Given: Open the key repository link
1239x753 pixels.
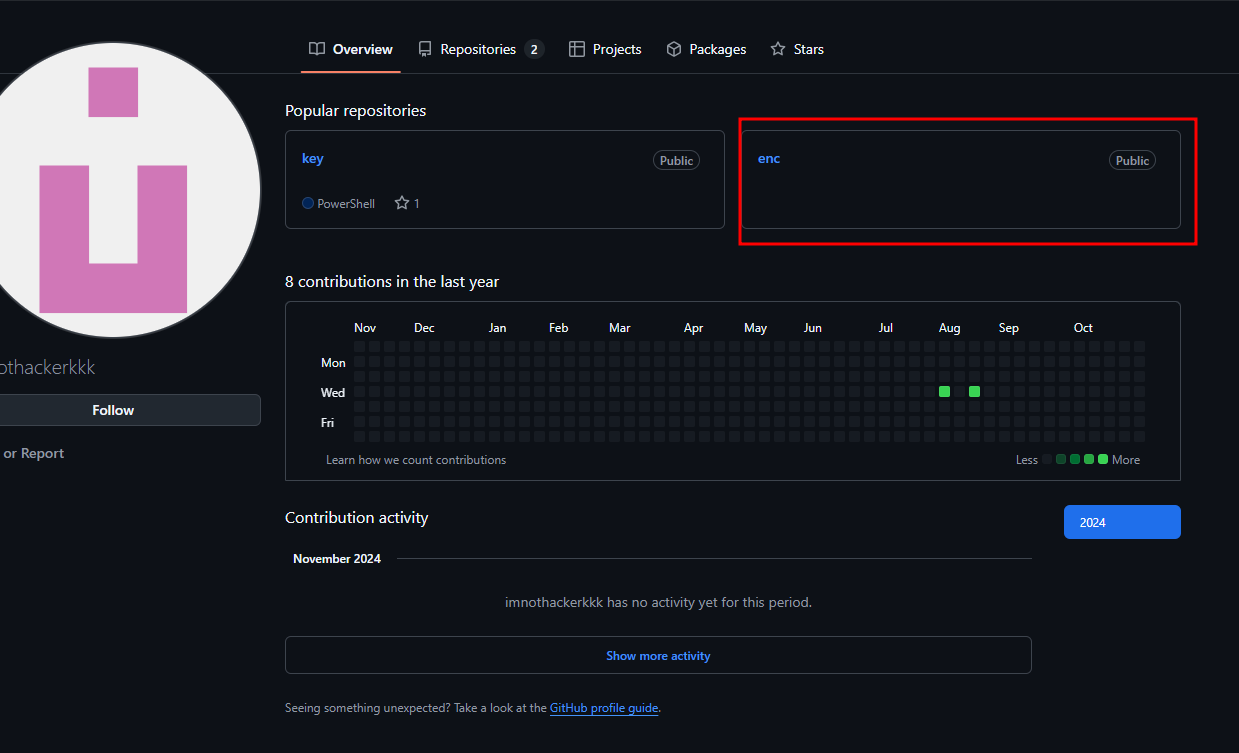Looking at the screenshot, I should pyautogui.click(x=313, y=158).
